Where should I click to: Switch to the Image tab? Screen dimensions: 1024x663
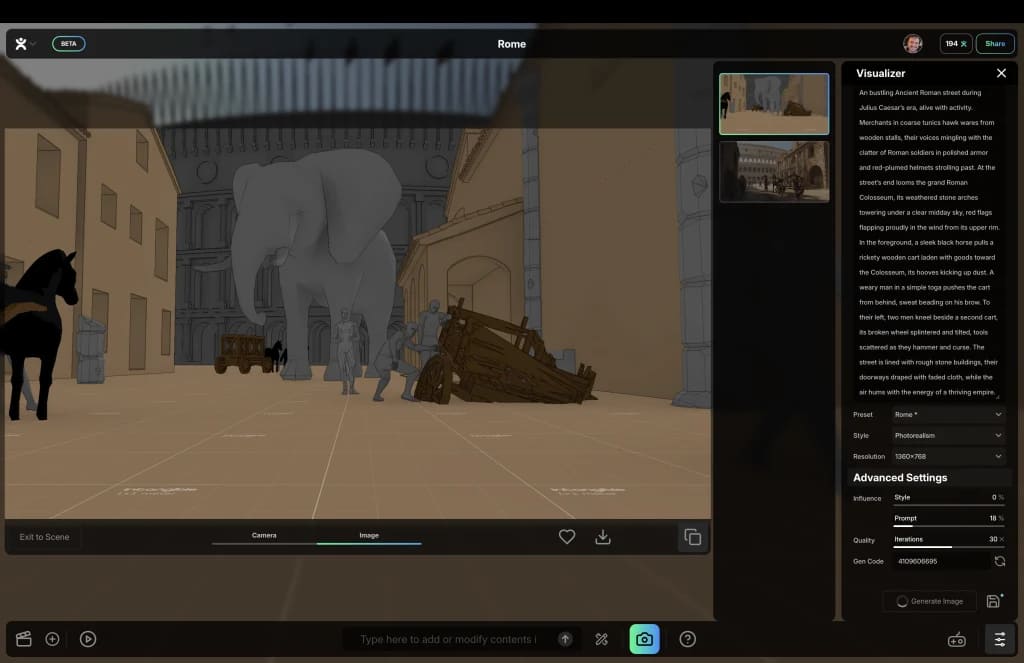tap(369, 536)
